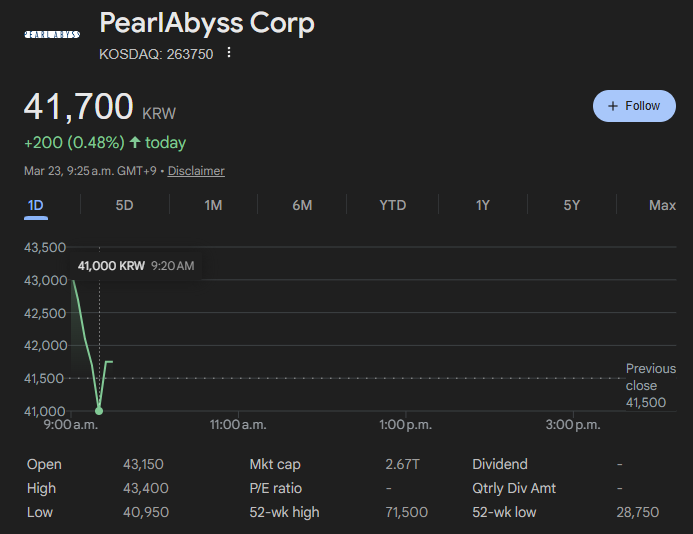Switch to the 5Y chart tab
693x534 pixels.
[572, 205]
